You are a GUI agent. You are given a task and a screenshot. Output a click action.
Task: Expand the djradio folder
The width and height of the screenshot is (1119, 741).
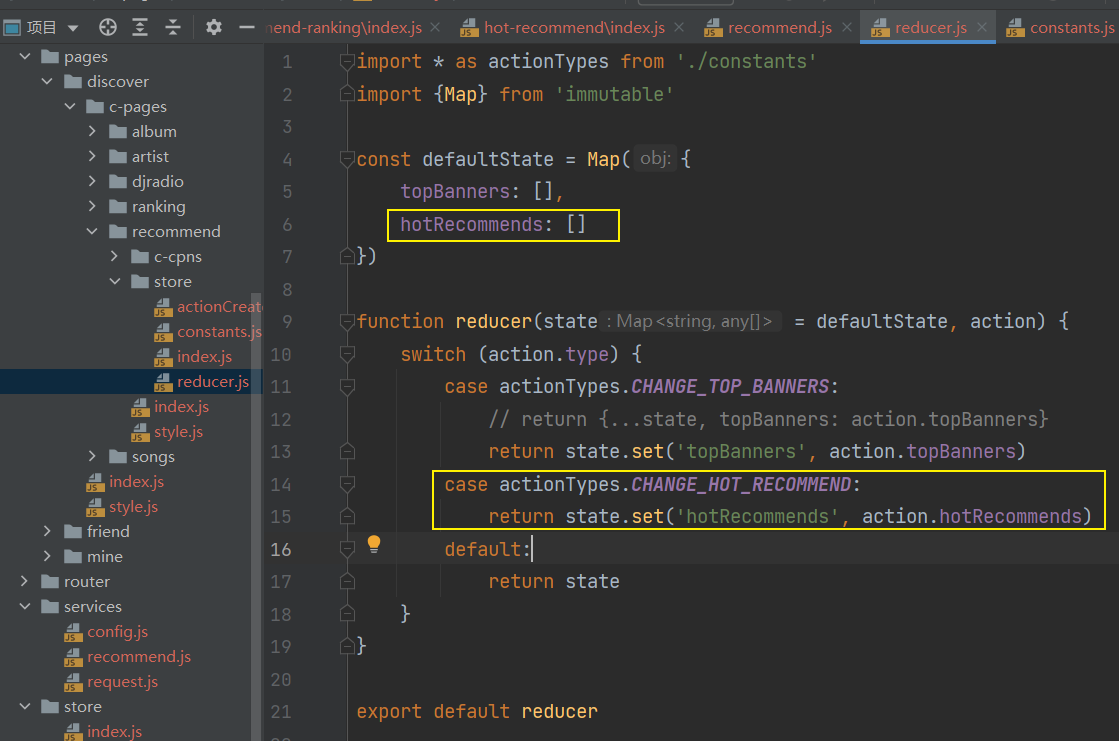tap(92, 181)
